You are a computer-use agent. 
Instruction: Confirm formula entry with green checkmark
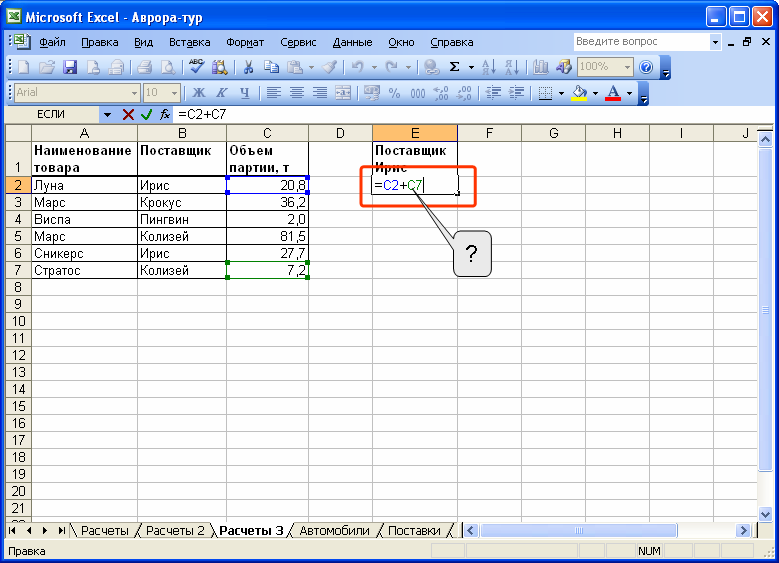[146, 115]
